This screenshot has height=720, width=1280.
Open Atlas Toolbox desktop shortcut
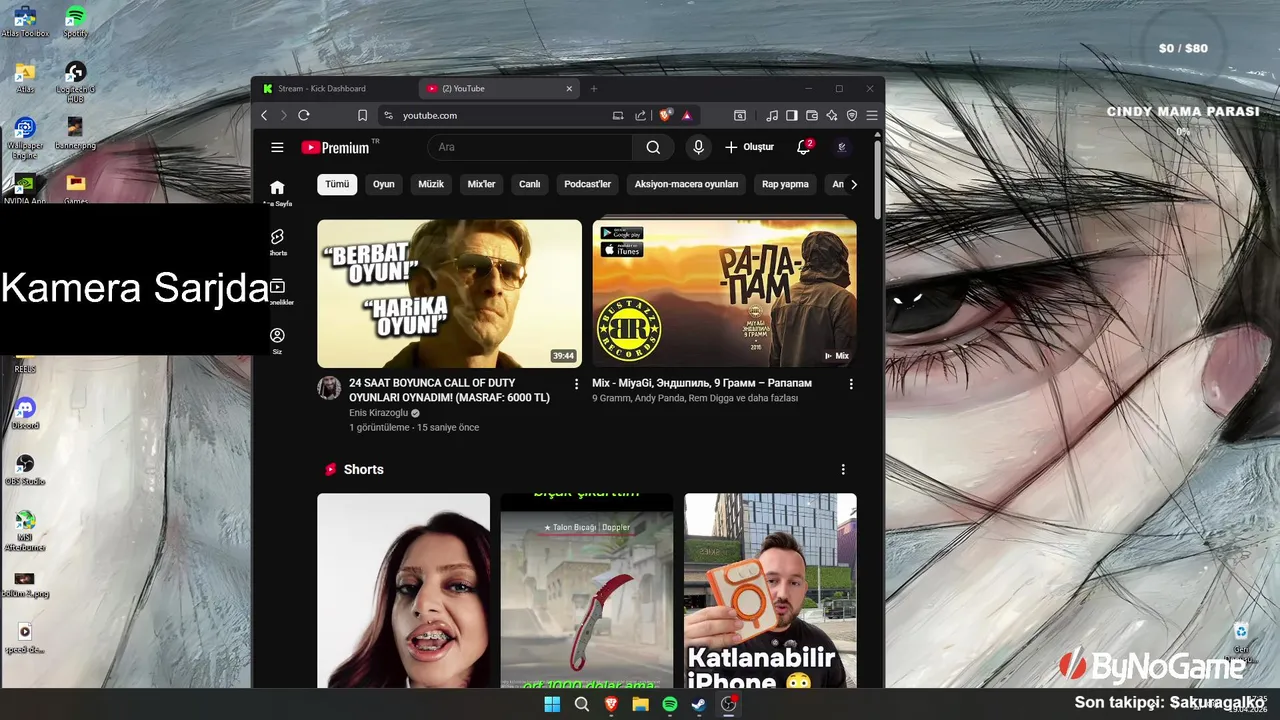pyautogui.click(x=25, y=22)
